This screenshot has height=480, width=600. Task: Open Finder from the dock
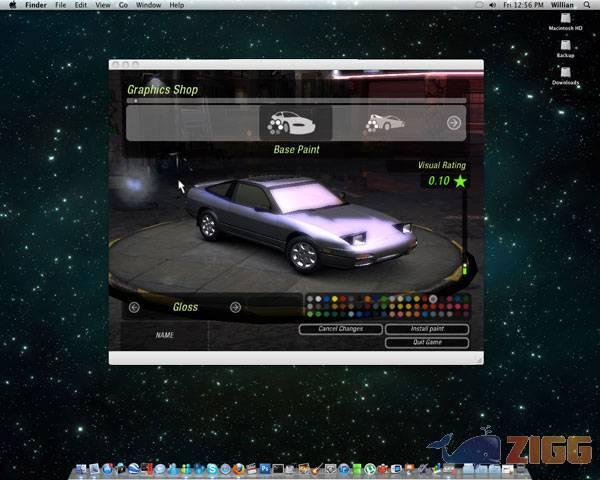tap(81, 469)
